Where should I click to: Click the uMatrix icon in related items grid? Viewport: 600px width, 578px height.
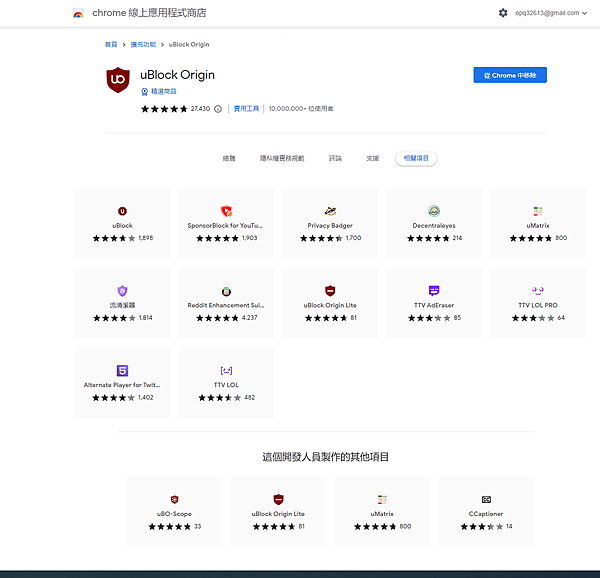pos(538,211)
